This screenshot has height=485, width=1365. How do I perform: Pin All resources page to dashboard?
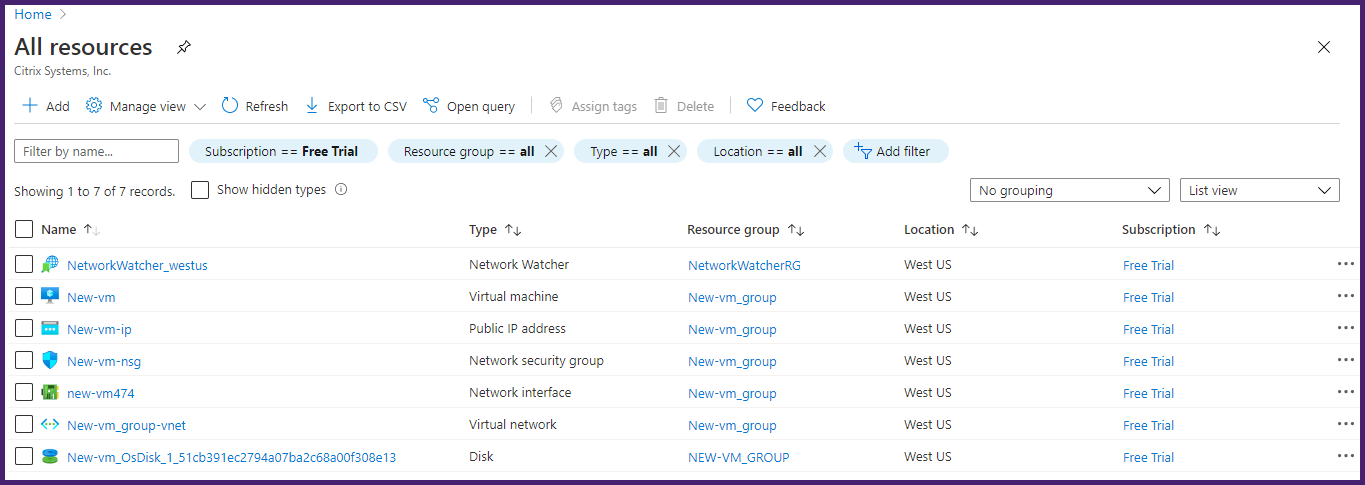pos(184,47)
